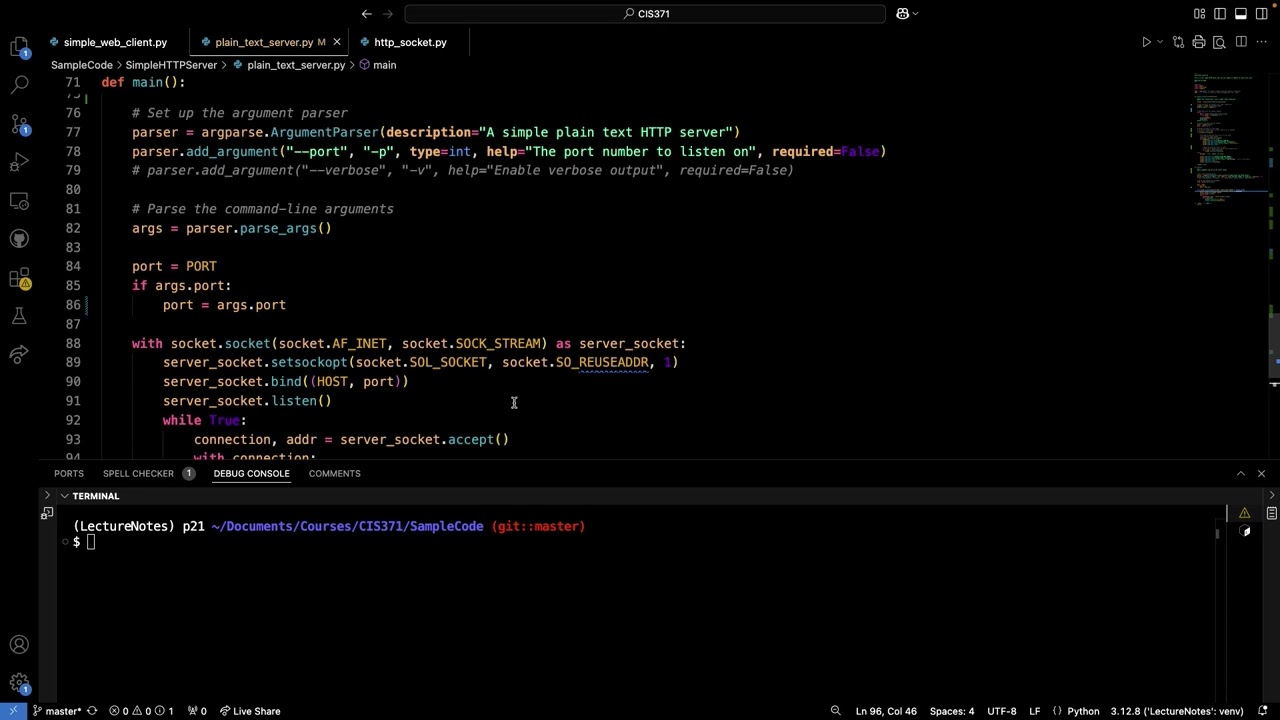Open the SPELL CHECKER panel tab

click(138, 474)
